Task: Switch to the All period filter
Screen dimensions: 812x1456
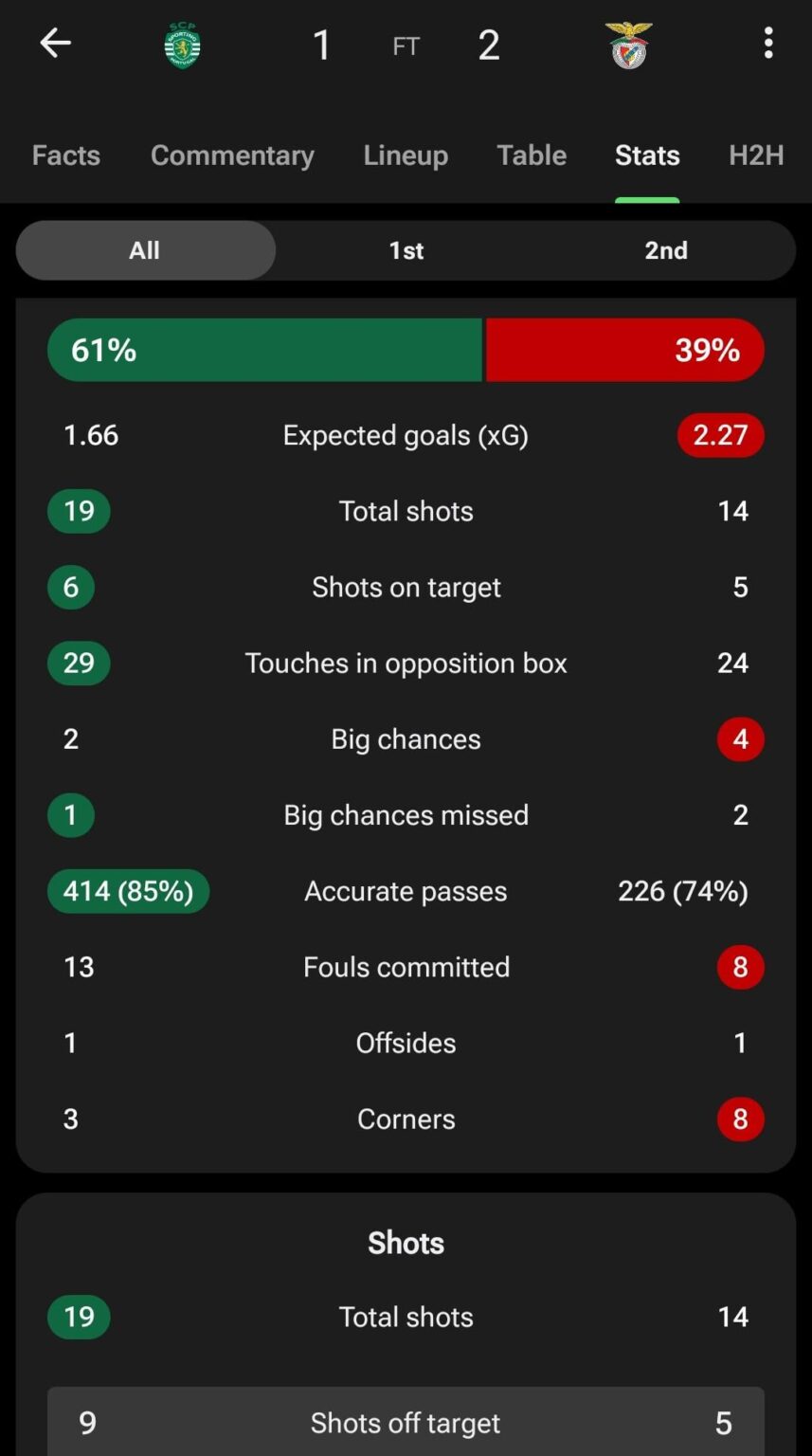Action: 144,250
